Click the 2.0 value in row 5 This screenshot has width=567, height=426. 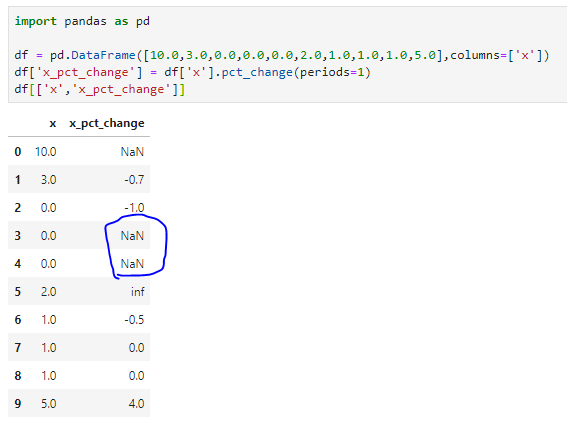tap(48, 291)
